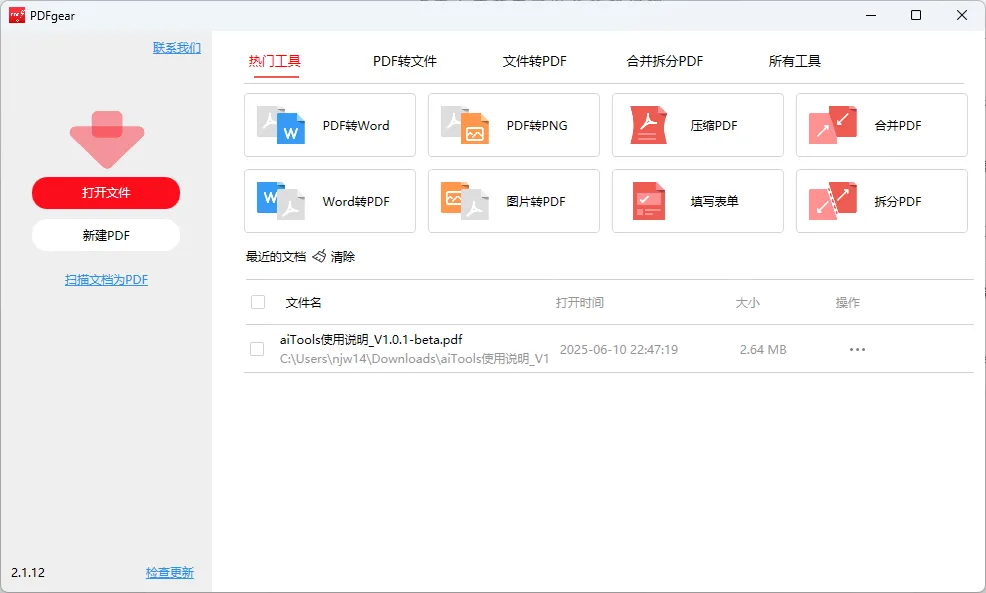Viewport: 986px width, 593px height.
Task: Click the 新建PDF button
Action: (106, 235)
